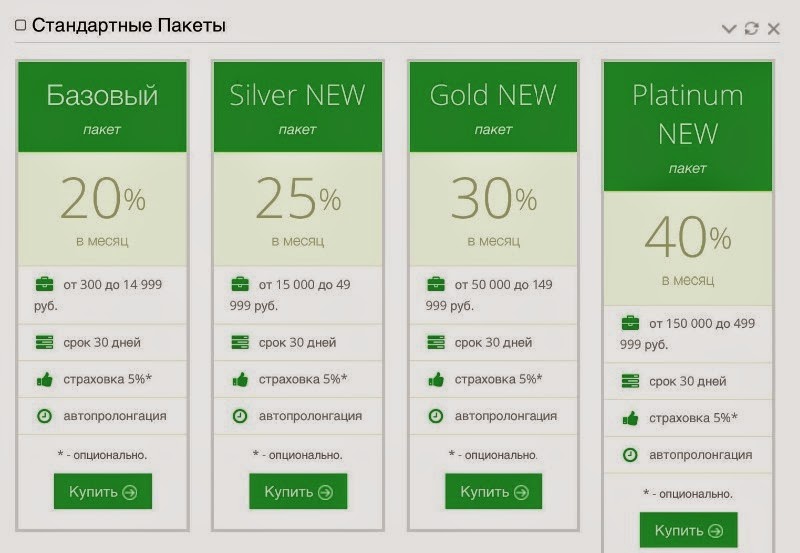Collapse the panel using the chevron arrow
Screen dimensions: 800x553
729,29
